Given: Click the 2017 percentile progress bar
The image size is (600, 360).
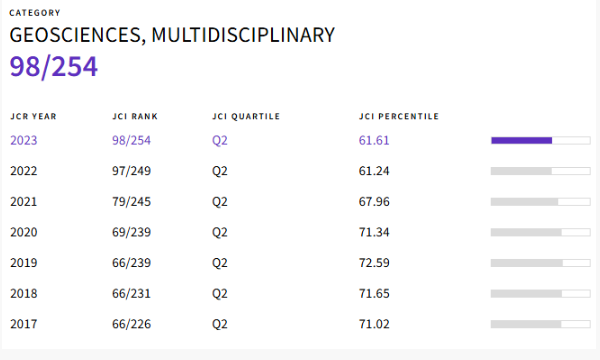Looking at the screenshot, I should click(x=541, y=324).
